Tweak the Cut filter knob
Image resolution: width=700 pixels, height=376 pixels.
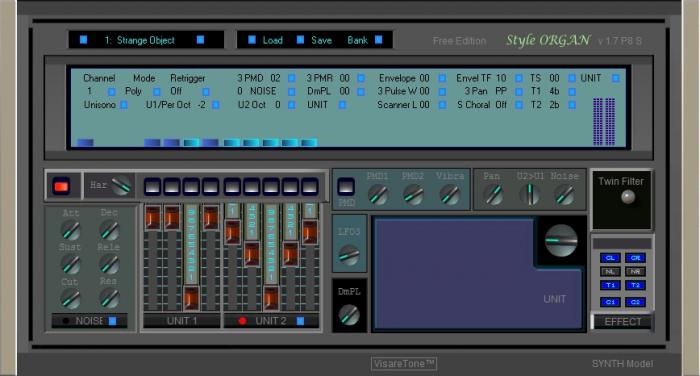(71, 299)
